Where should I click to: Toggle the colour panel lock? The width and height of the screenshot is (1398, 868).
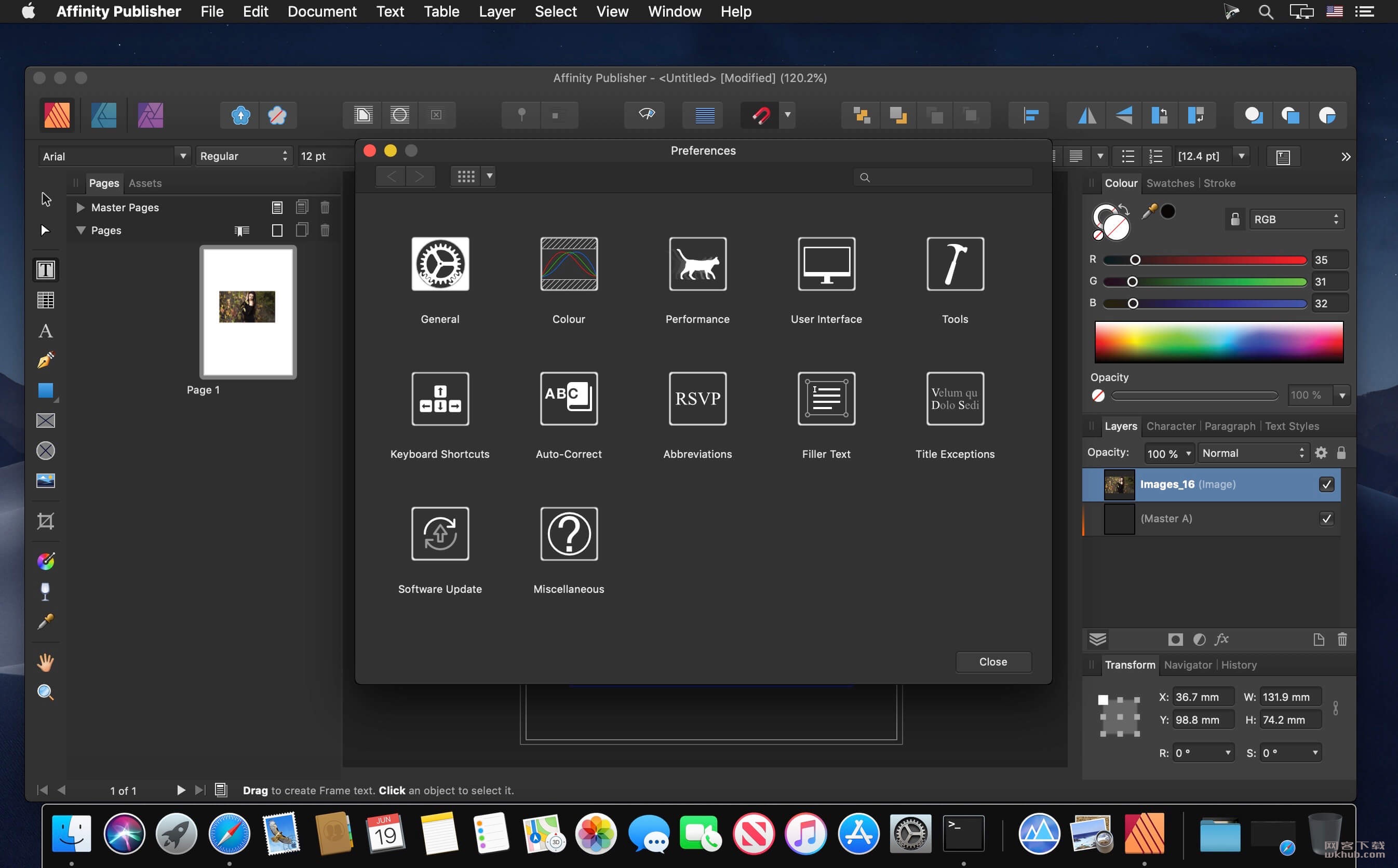coord(1234,219)
